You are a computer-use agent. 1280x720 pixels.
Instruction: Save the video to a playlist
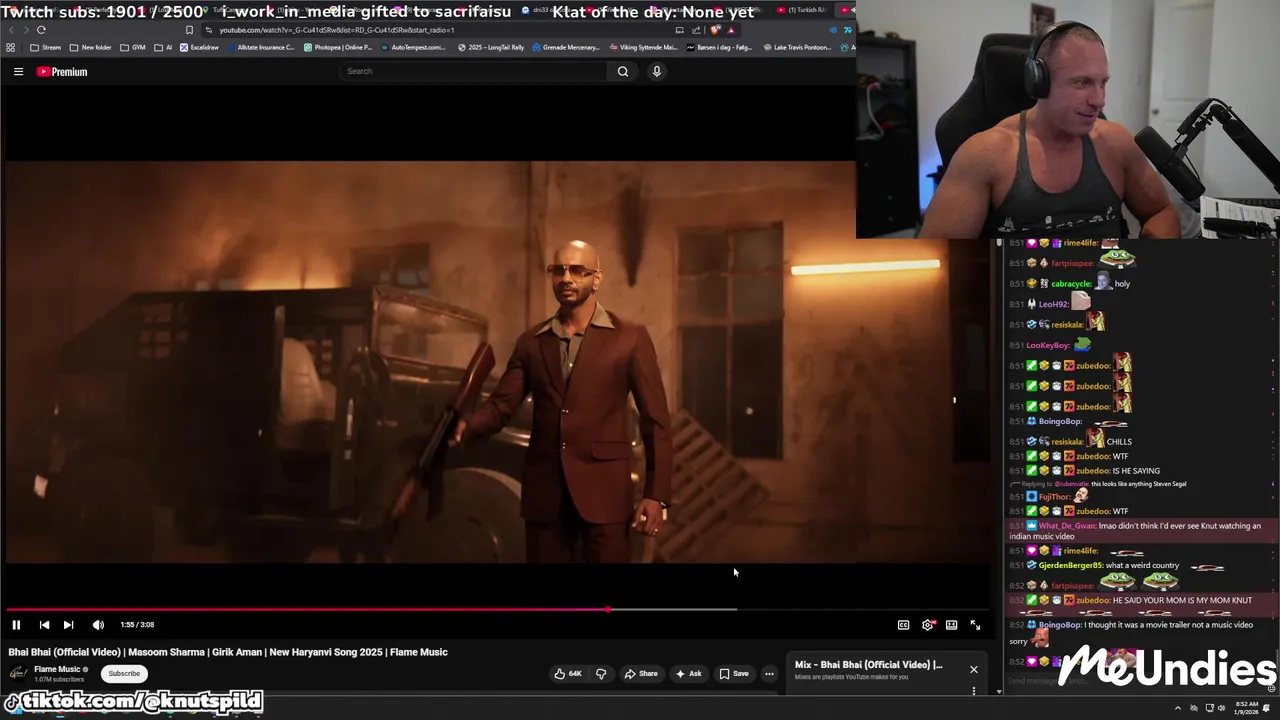click(x=734, y=674)
